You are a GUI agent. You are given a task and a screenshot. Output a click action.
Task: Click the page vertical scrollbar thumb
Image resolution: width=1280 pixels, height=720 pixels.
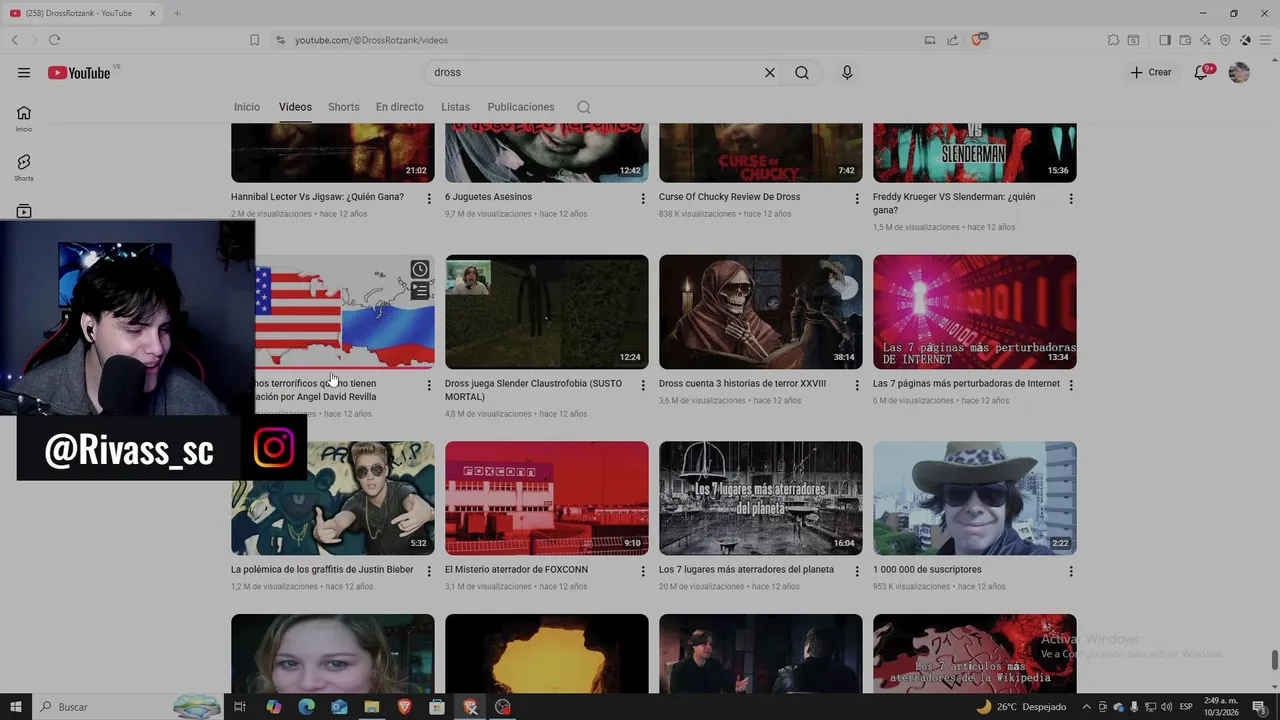tap(1274, 662)
